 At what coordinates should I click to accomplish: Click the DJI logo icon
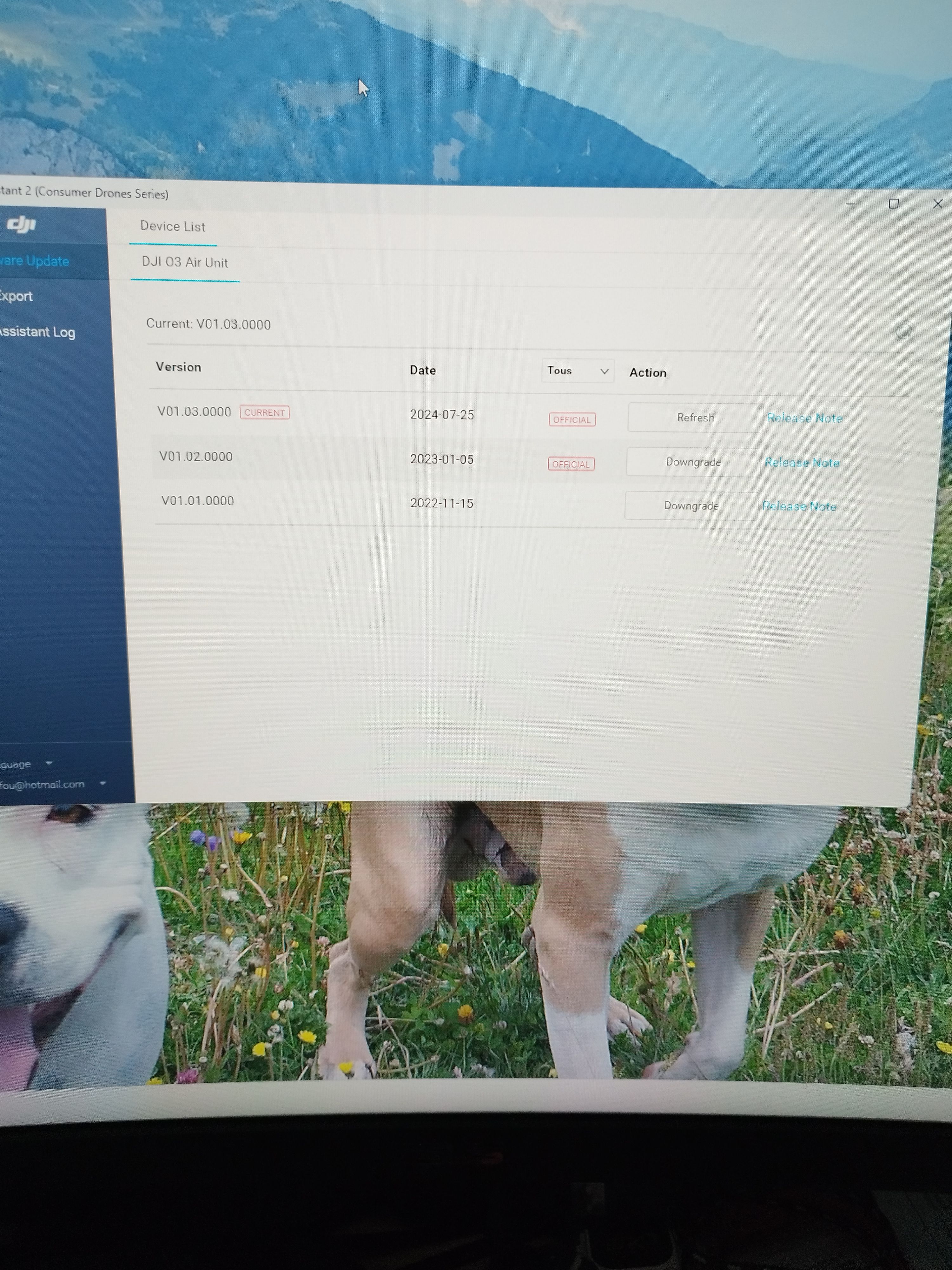[x=21, y=224]
